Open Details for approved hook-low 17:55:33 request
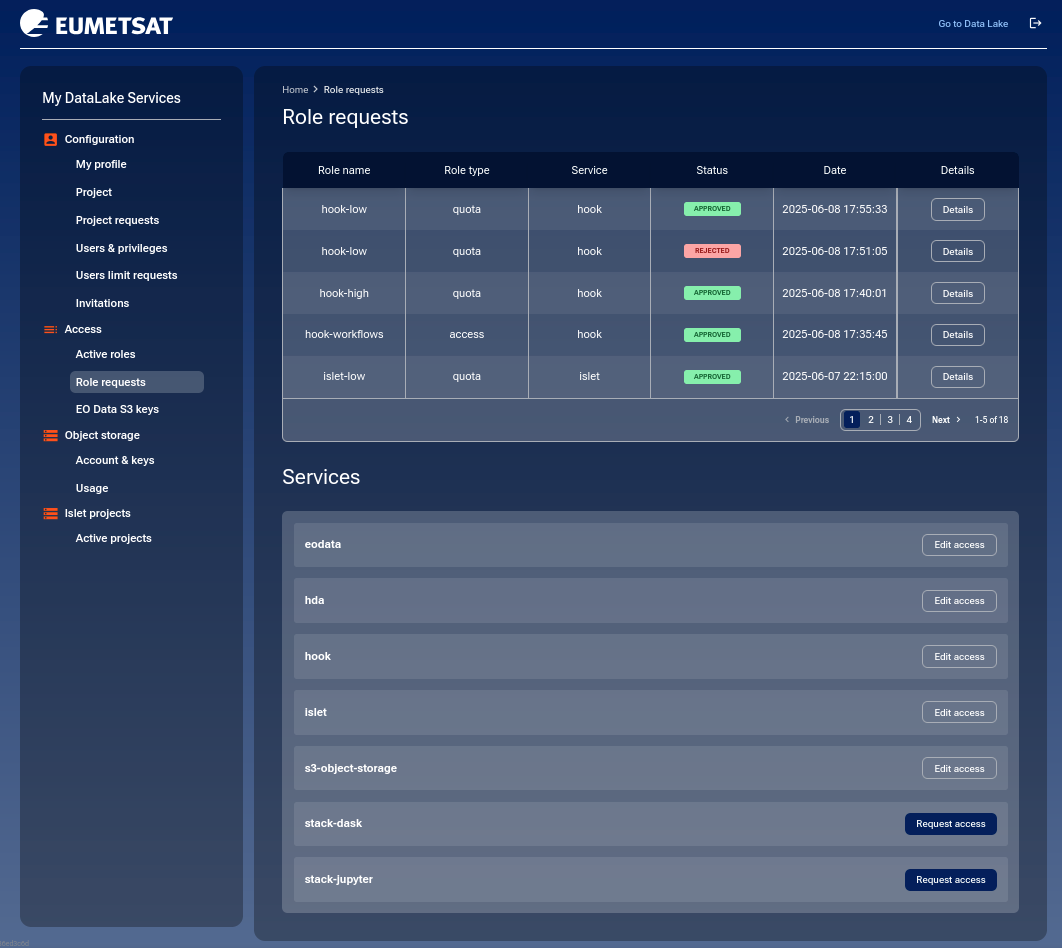 pyautogui.click(x=957, y=209)
